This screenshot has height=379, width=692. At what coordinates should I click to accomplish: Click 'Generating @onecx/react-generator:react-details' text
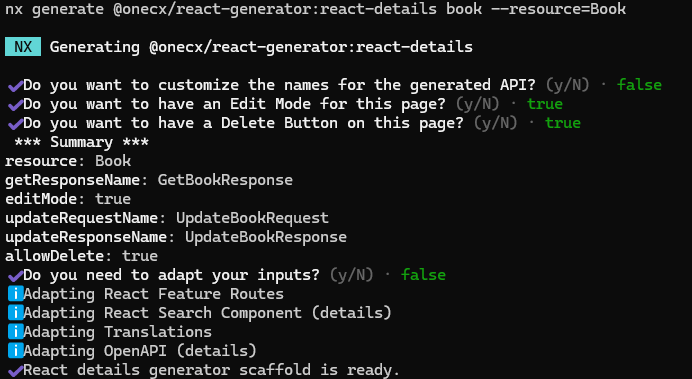[261, 47]
